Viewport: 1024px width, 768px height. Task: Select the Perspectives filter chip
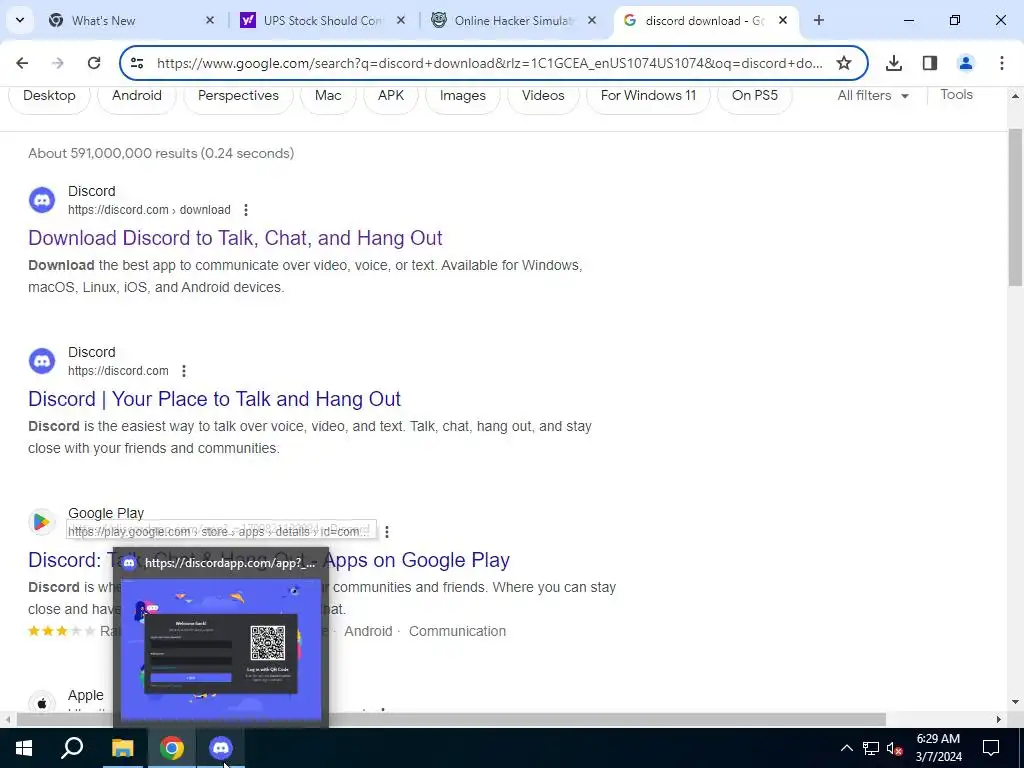point(238,95)
